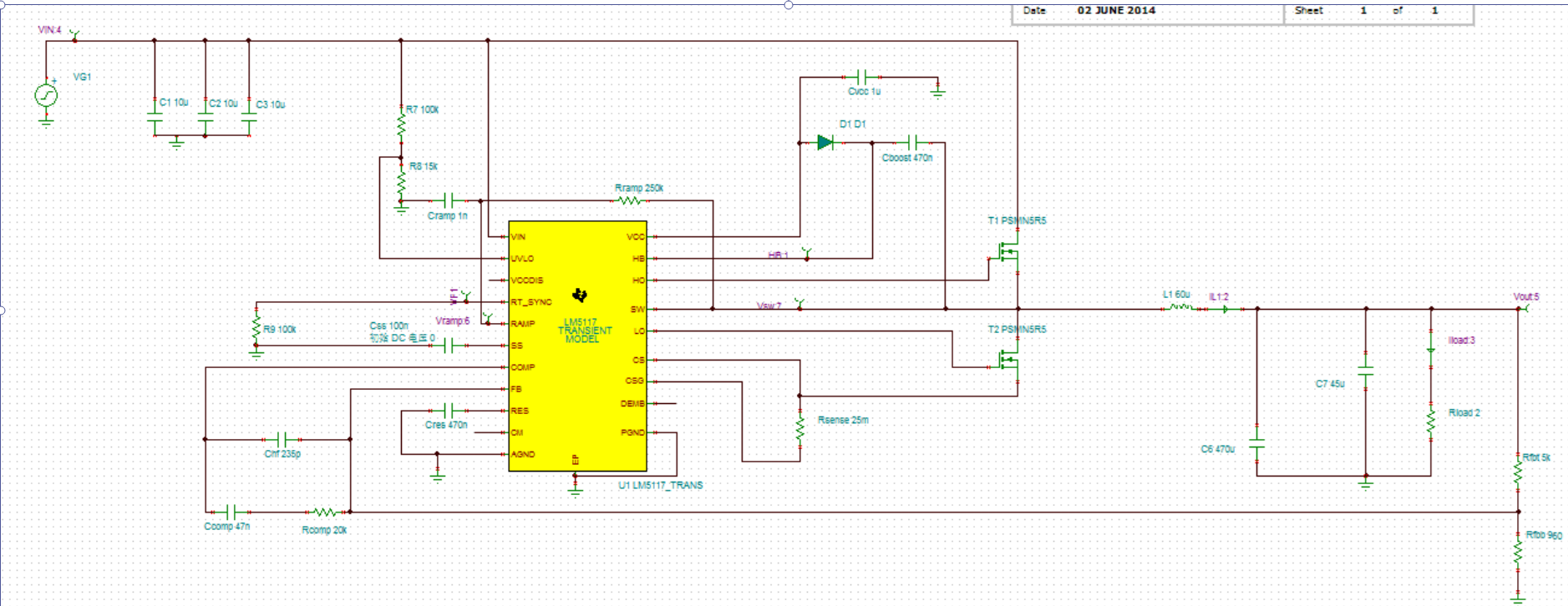The height and width of the screenshot is (606, 1568).
Task: Click the VIN:4 probe label
Action: (x=50, y=30)
